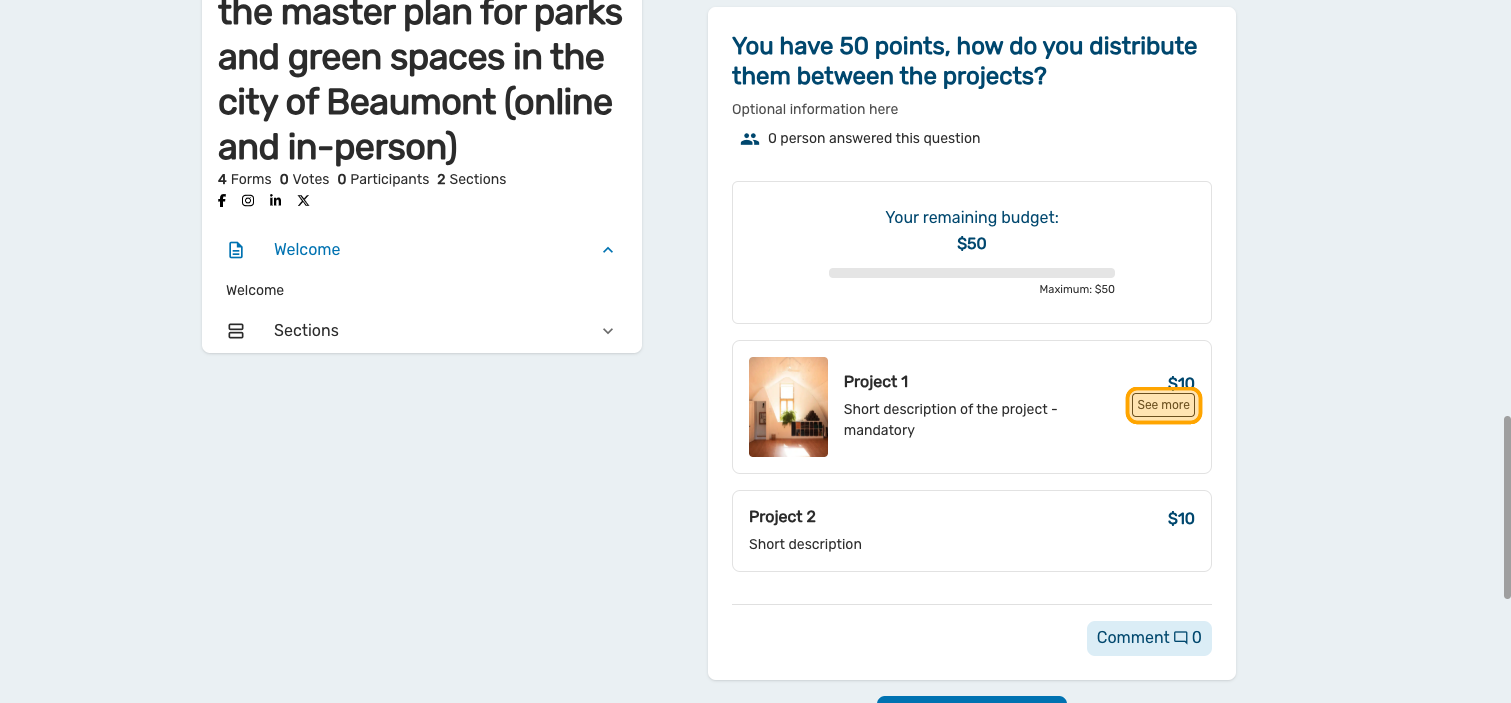Click the Sections stacked-rows icon
Screen dimensions: 1511x703
[236, 331]
